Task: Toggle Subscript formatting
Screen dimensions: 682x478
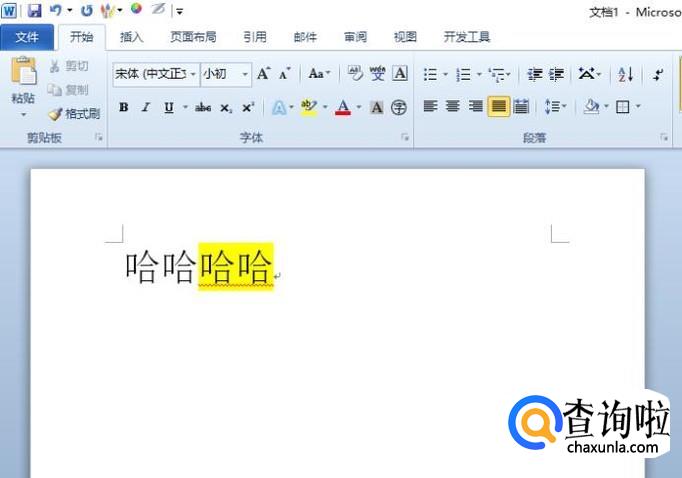Action: tap(226, 107)
